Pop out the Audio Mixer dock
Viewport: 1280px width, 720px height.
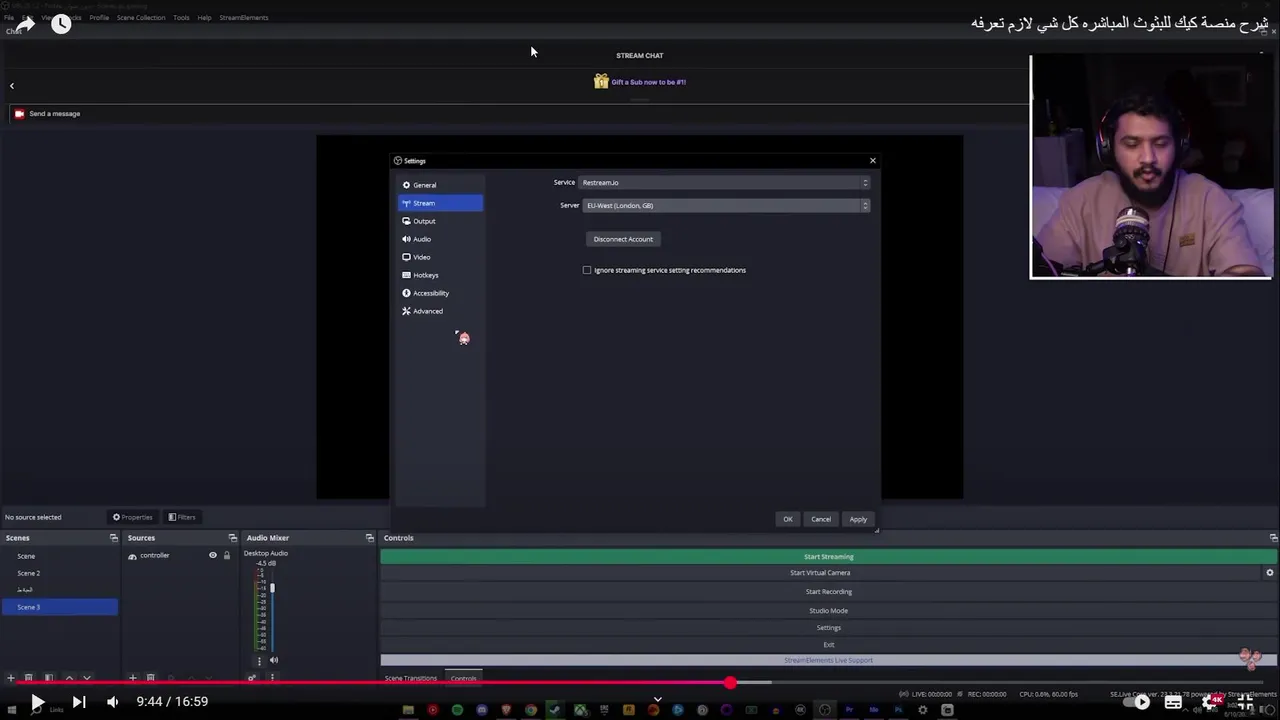click(x=369, y=538)
